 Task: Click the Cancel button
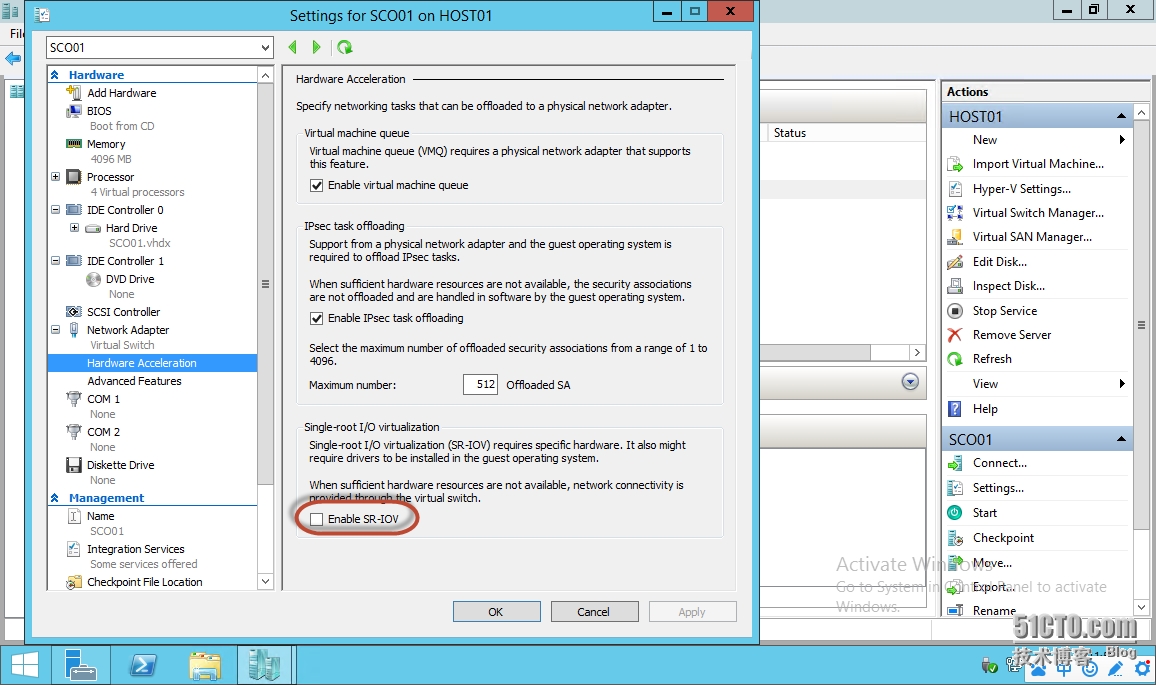593,612
